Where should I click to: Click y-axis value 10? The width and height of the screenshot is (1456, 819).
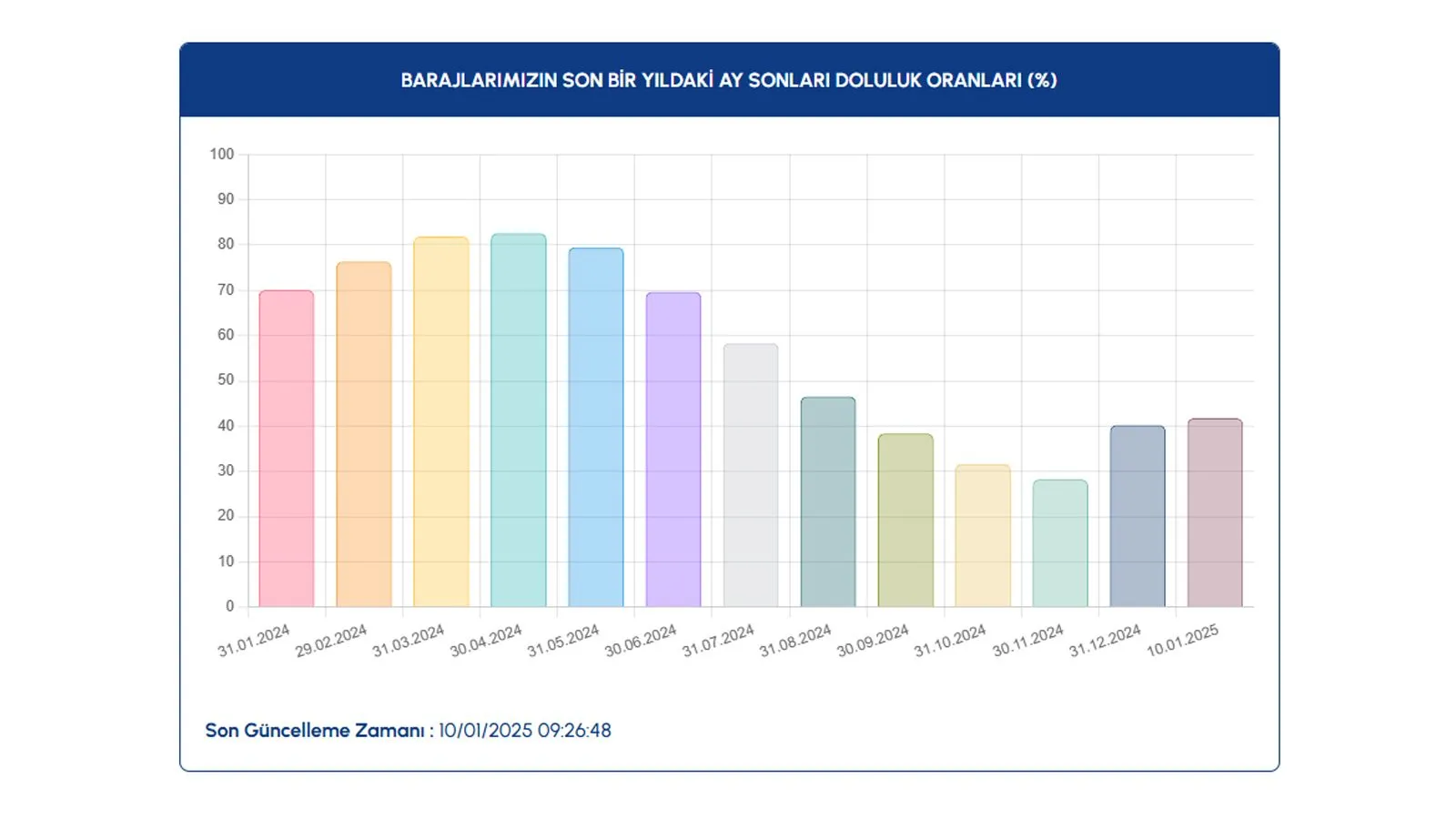(226, 561)
